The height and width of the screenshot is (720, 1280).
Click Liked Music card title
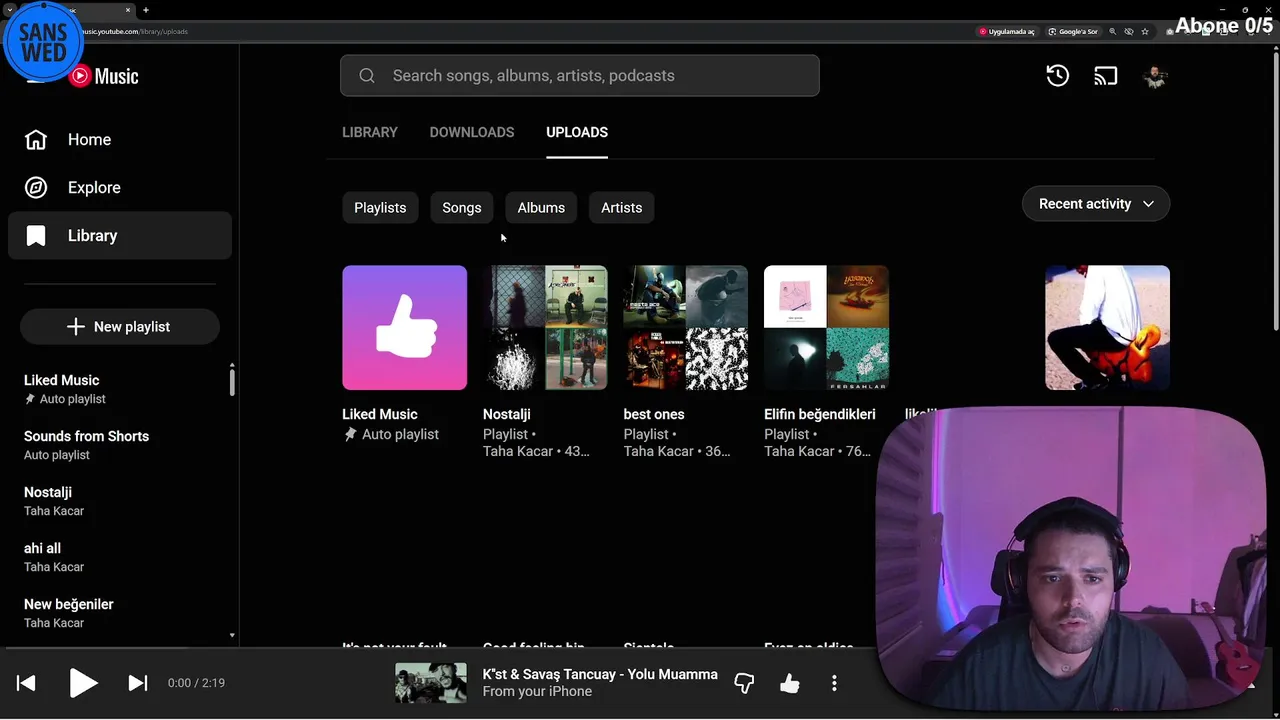380,414
